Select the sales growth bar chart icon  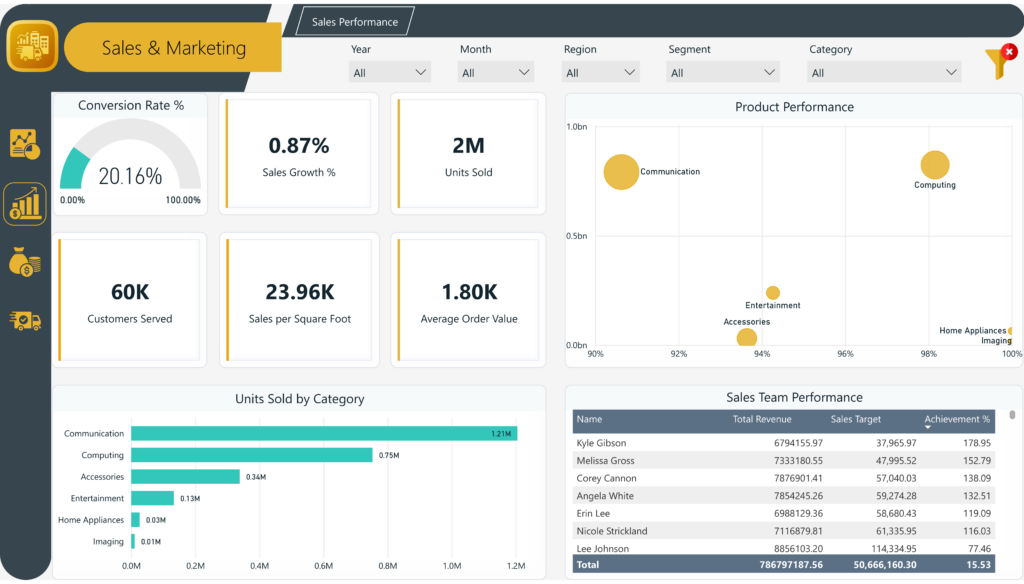[x=25, y=204]
